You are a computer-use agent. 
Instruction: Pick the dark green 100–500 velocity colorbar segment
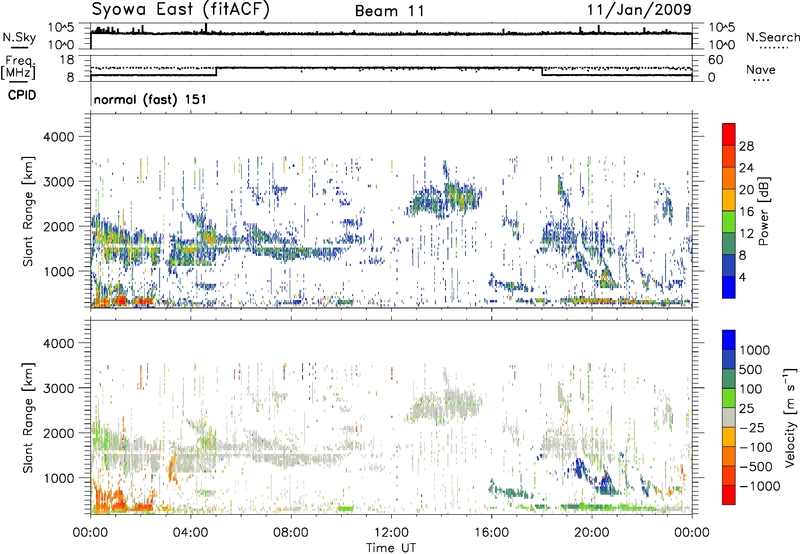pyautogui.click(x=729, y=379)
